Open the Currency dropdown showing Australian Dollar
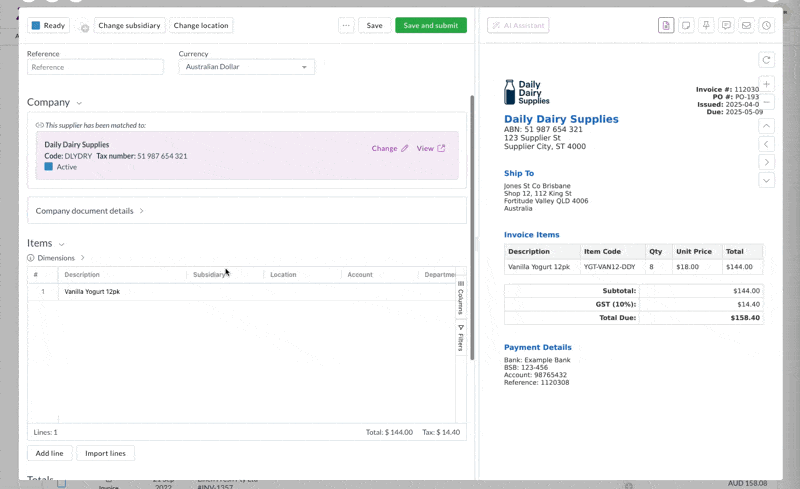The width and height of the screenshot is (800, 489). pyautogui.click(x=246, y=67)
